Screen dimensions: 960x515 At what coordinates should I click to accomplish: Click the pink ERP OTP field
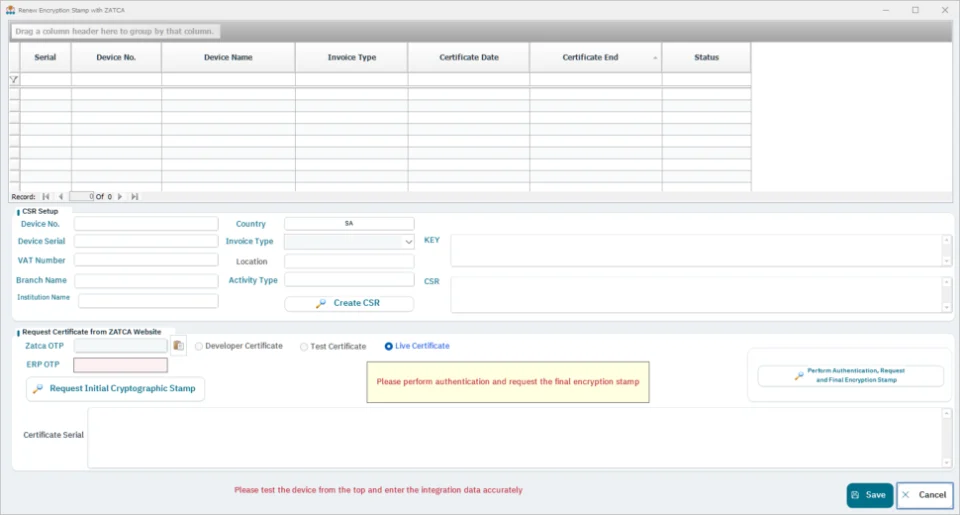[121, 365]
